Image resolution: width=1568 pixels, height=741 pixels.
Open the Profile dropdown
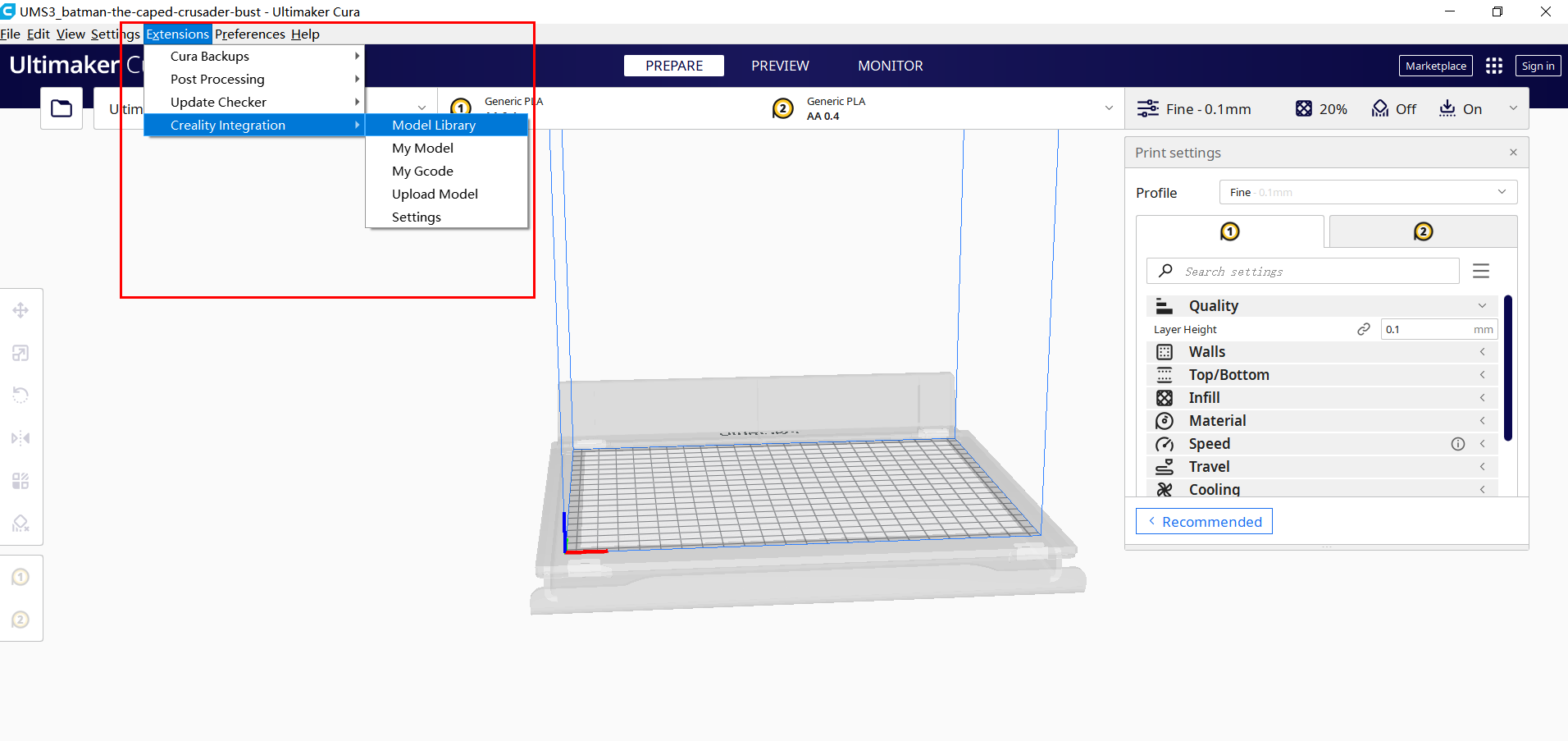click(x=1367, y=192)
